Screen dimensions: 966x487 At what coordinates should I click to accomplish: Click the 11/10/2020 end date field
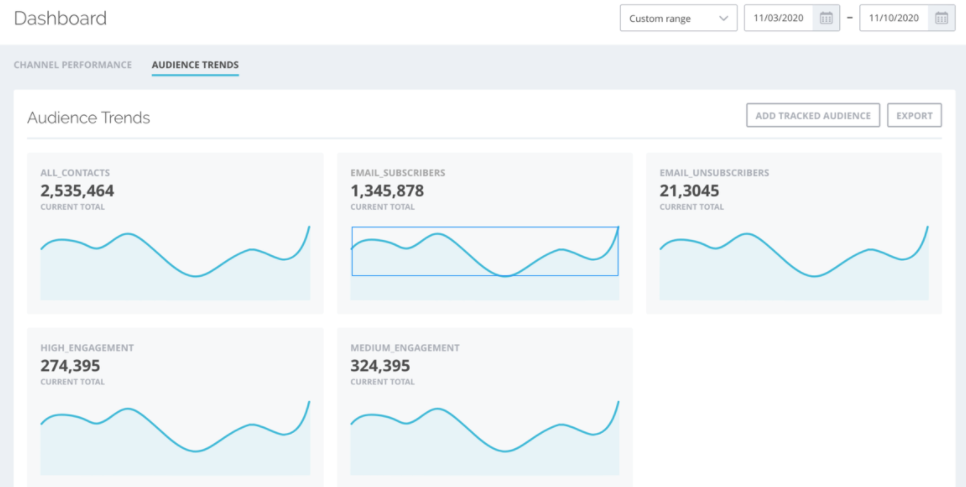[x=894, y=18]
